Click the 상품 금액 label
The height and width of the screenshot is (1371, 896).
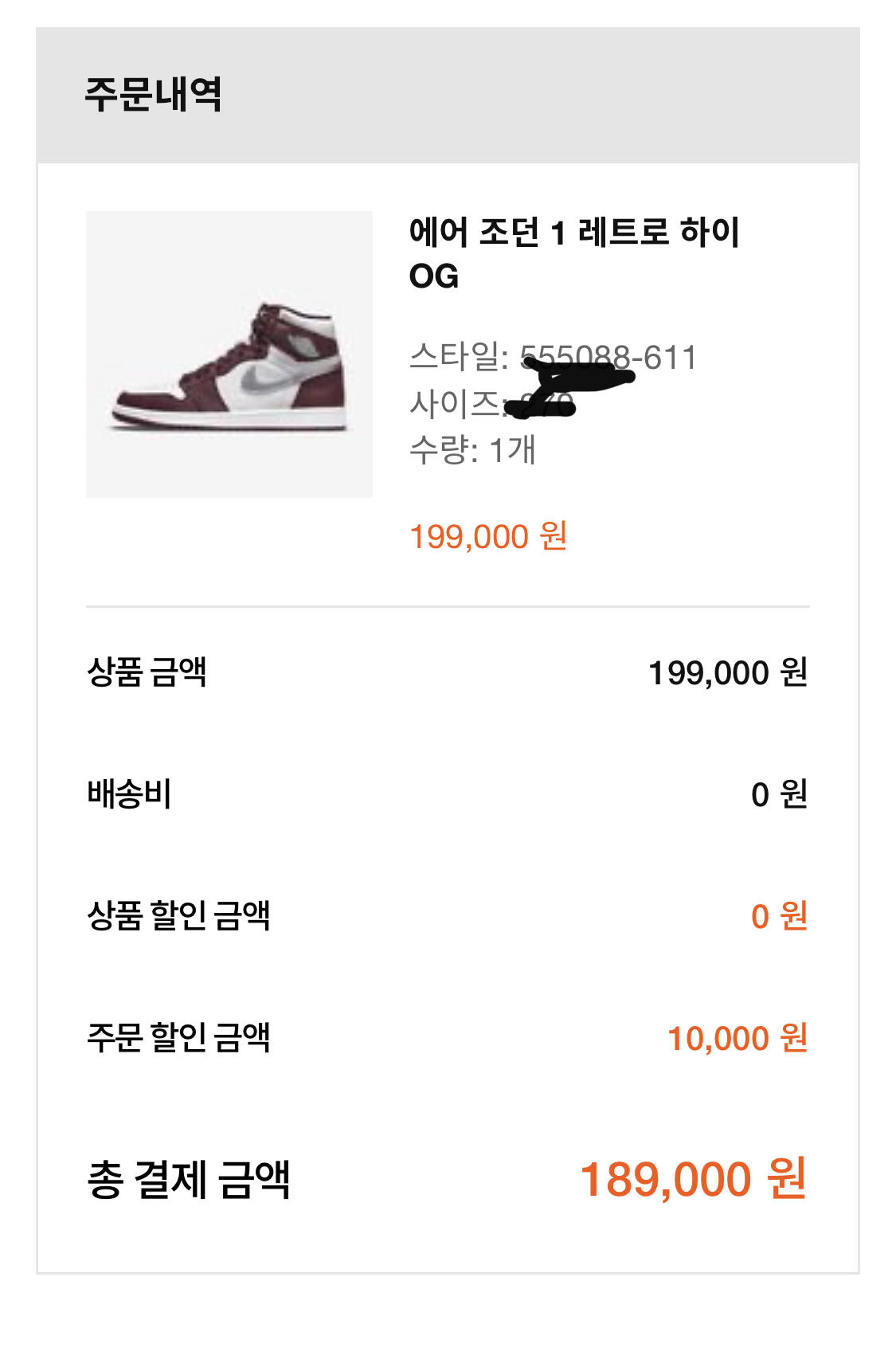pos(147,672)
